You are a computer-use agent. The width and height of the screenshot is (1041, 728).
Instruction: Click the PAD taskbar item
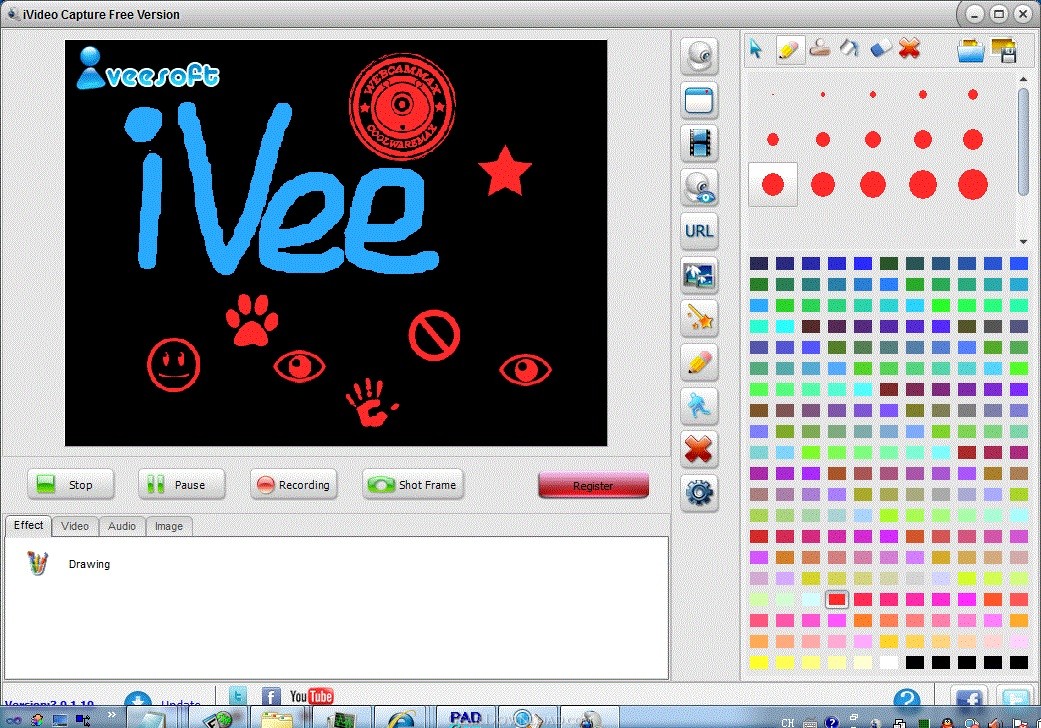click(x=465, y=719)
